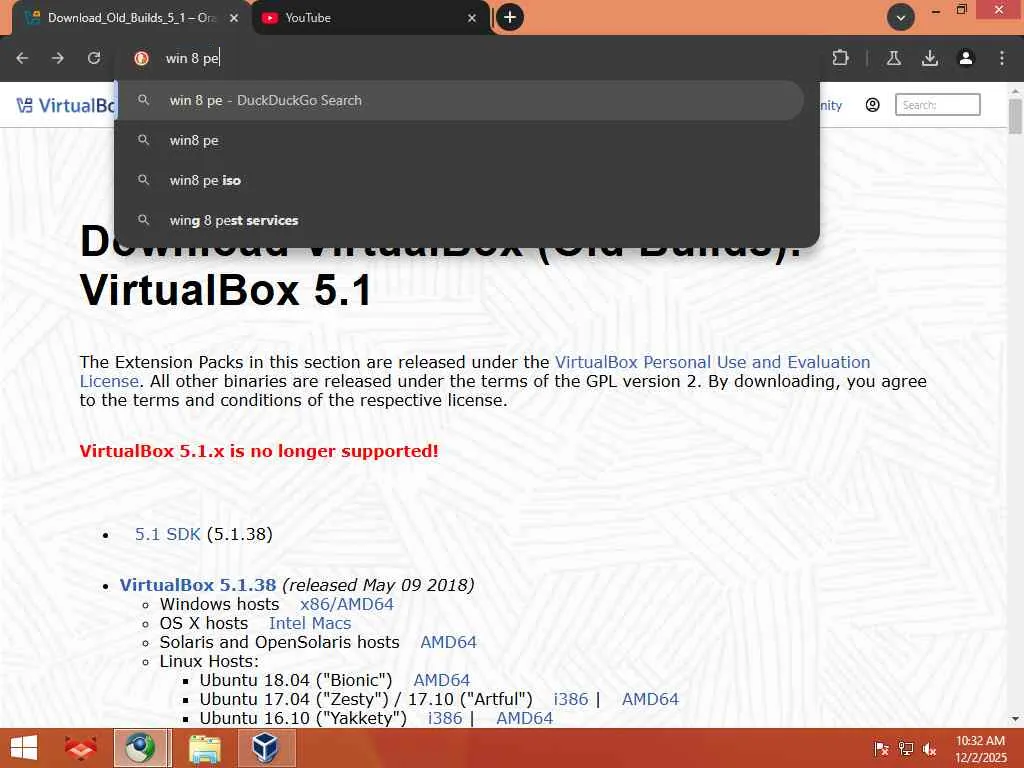The height and width of the screenshot is (768, 1024).
Task: Click the VirtualBox logo on the page
Action: [x=65, y=105]
